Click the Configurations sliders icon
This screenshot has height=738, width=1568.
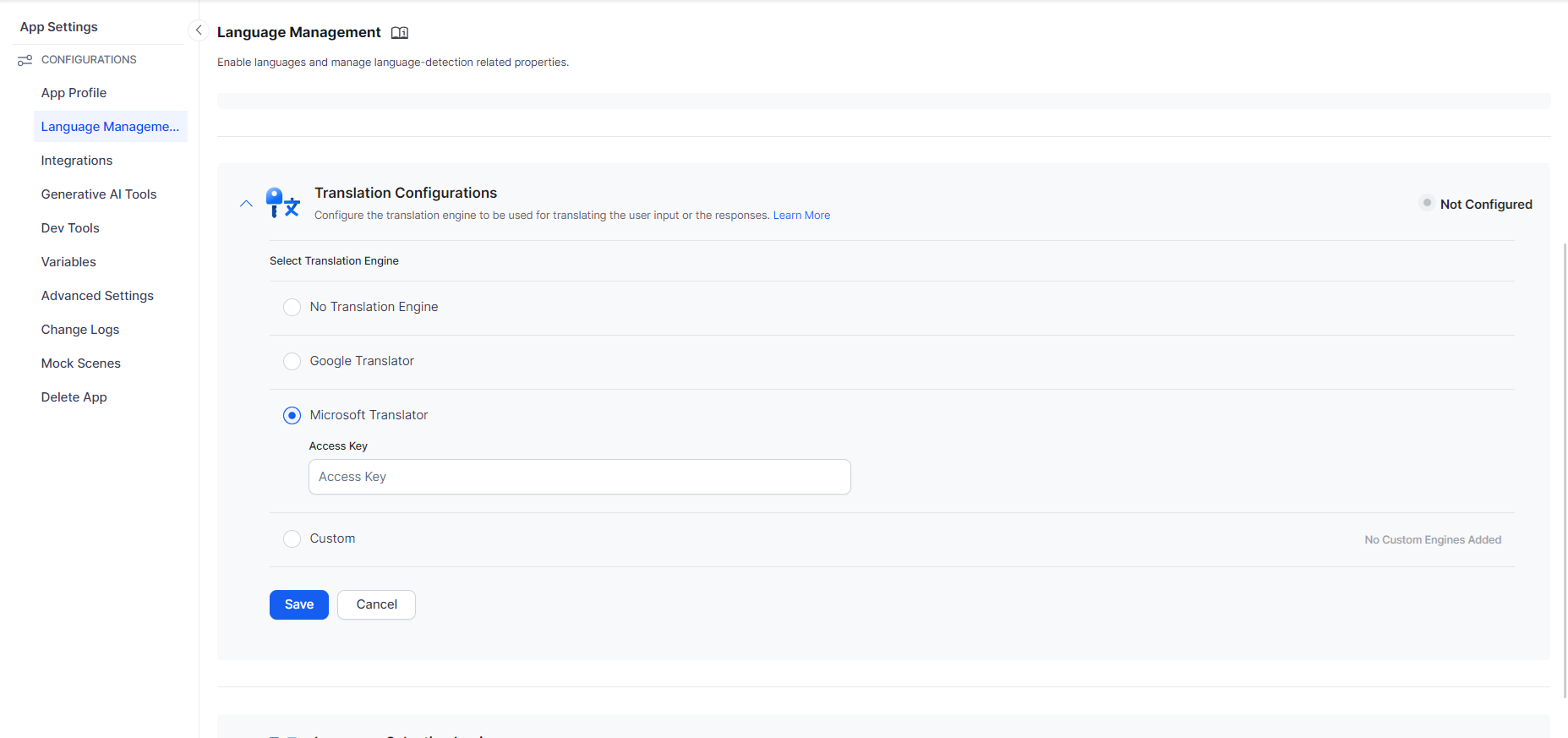[25, 60]
